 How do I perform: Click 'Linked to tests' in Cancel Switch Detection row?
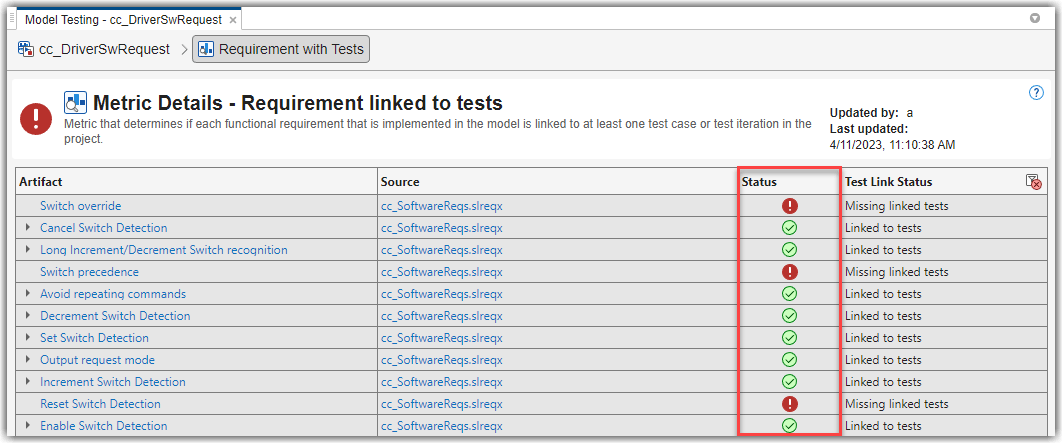point(883,228)
